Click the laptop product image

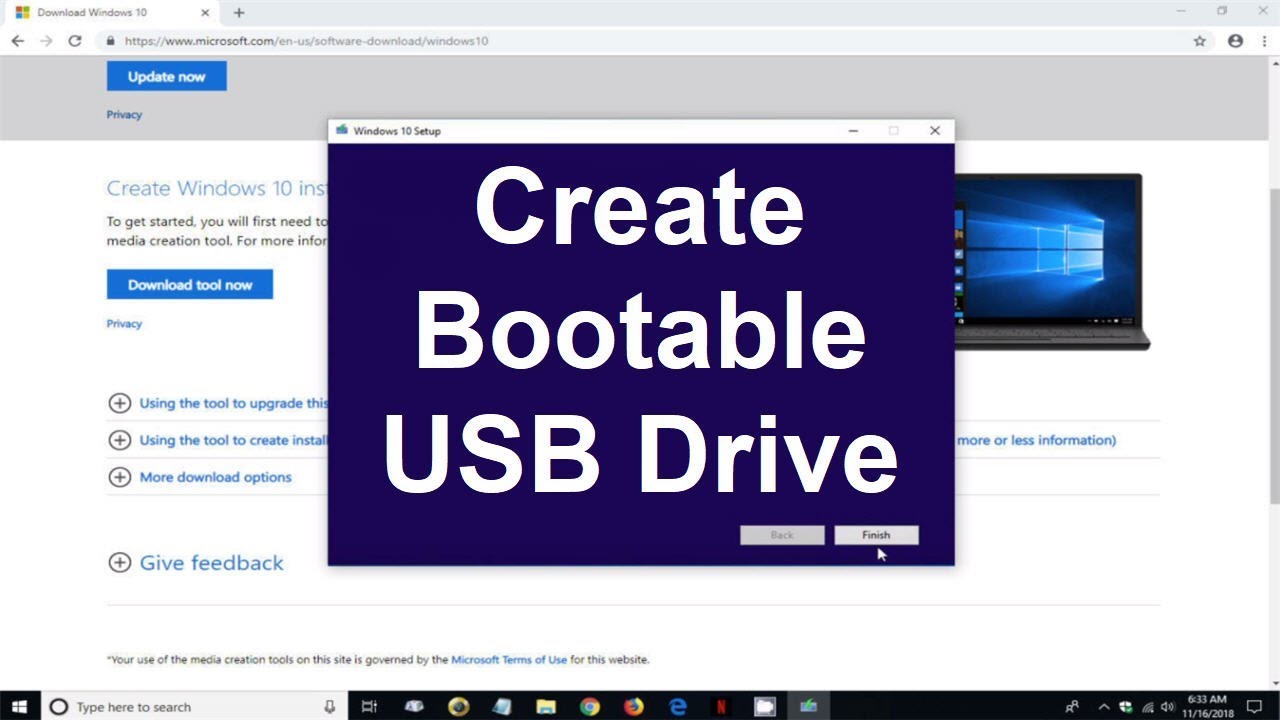click(1052, 262)
